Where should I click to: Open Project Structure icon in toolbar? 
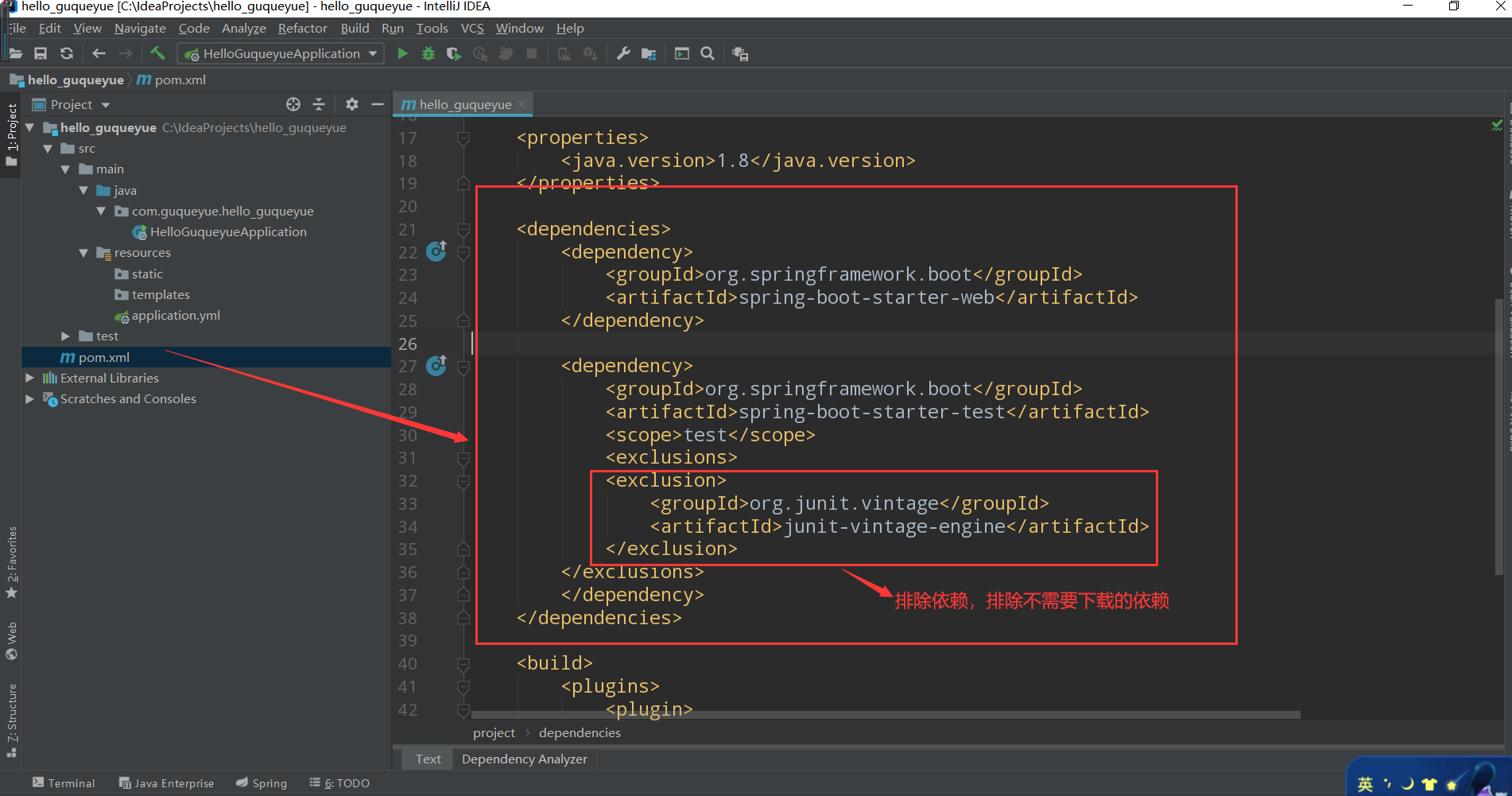649,53
